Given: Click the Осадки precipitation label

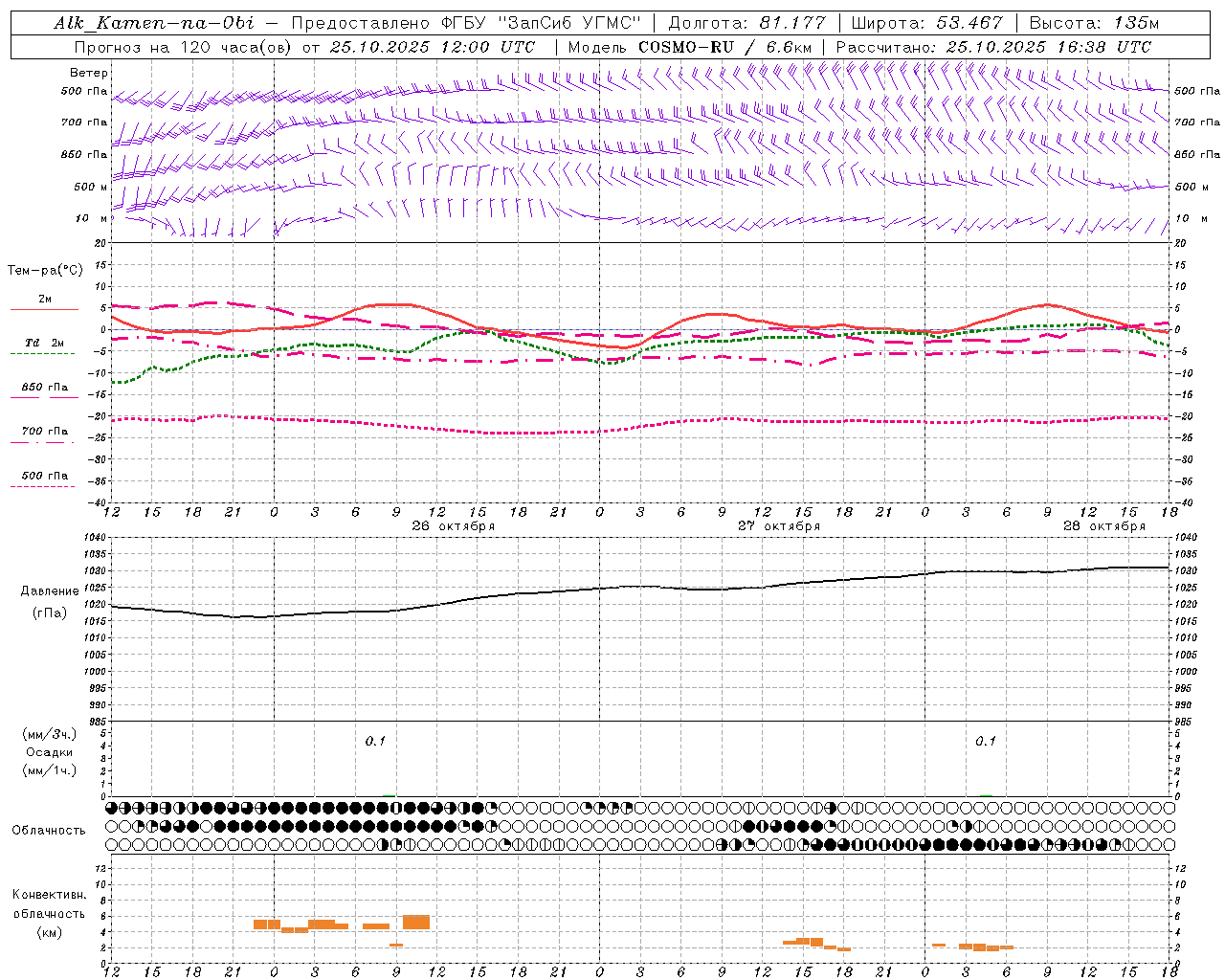Looking at the screenshot, I should pyautogui.click(x=50, y=752).
